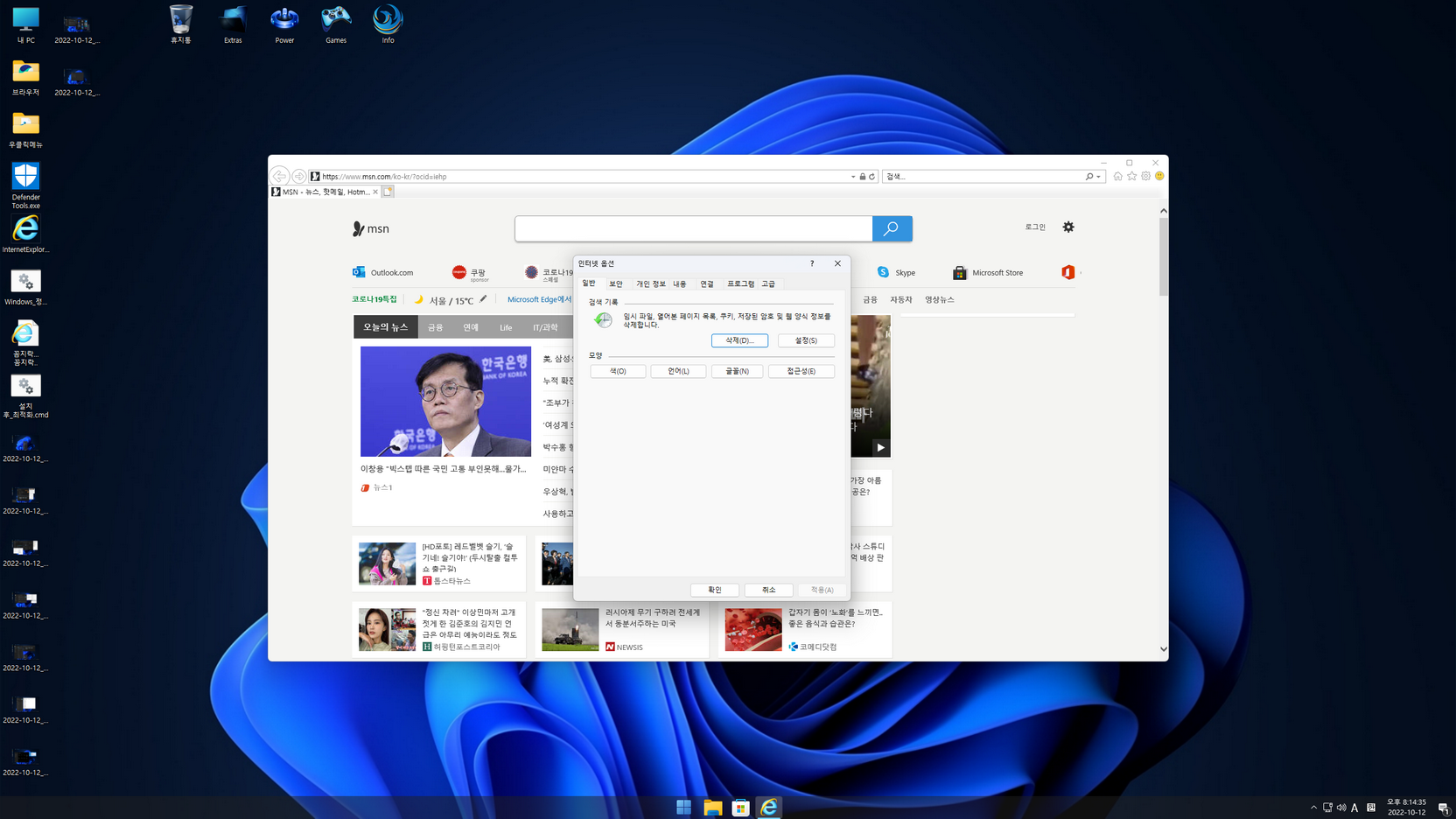Click the 삭제(D)... button
Image resolution: width=1456 pixels, height=819 pixels.
point(739,340)
